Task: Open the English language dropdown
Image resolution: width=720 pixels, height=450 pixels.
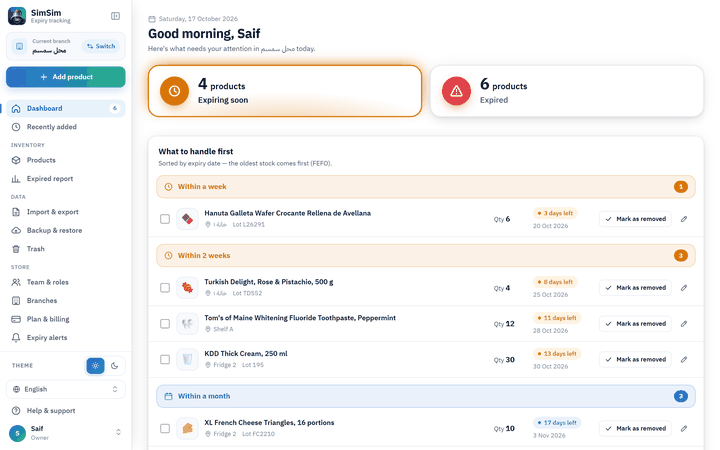Action: click(66, 389)
